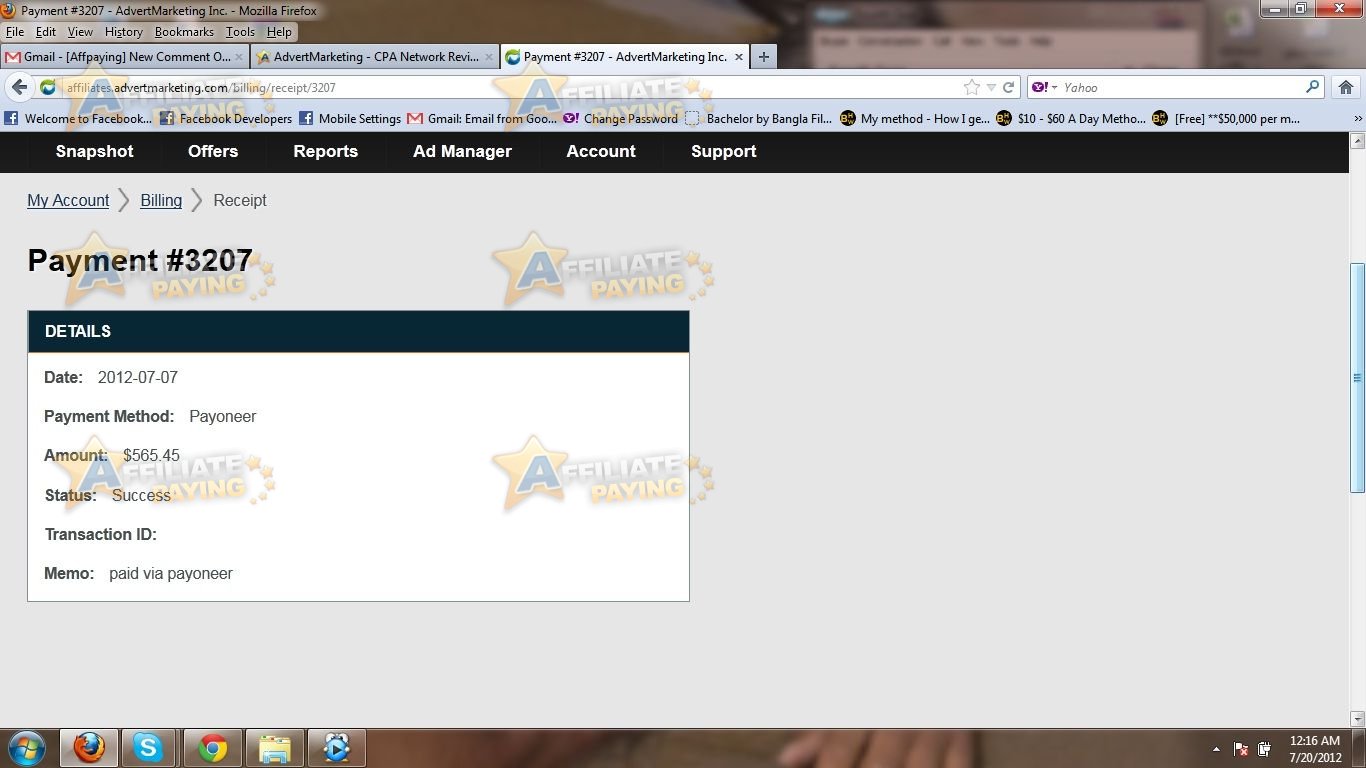This screenshot has width=1366, height=768.
Task: Open Skype from the taskbar
Action: tap(150, 748)
